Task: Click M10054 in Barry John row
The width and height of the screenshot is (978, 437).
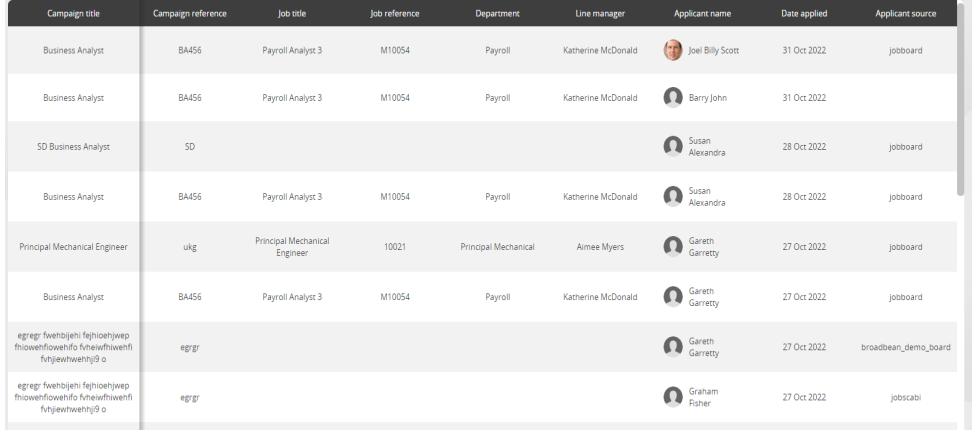Action: tap(395, 98)
